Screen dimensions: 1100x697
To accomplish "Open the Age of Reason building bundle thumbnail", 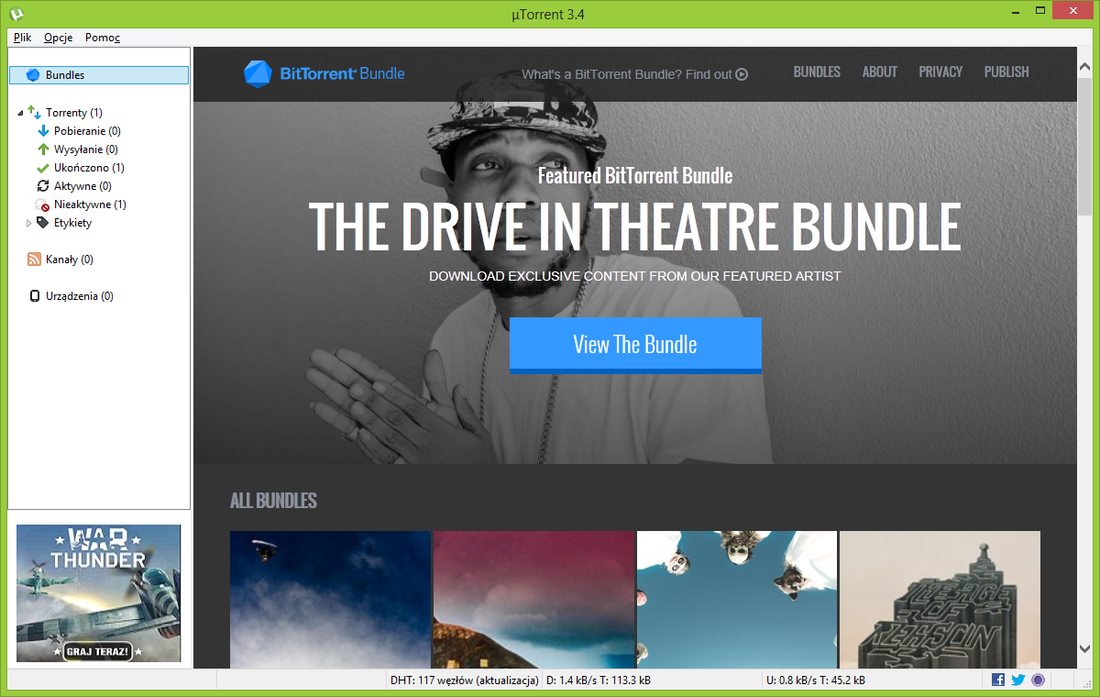I will click(940, 600).
